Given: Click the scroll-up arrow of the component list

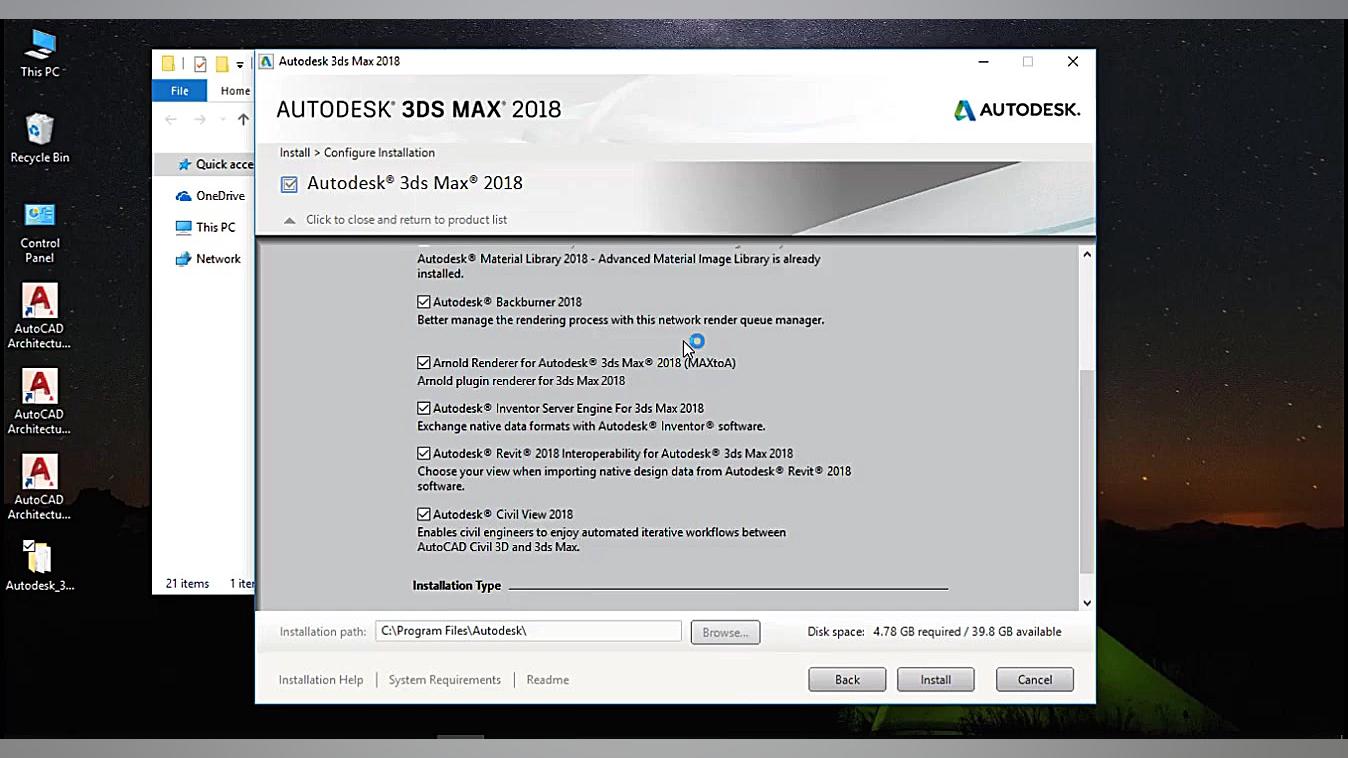Looking at the screenshot, I should (1087, 254).
